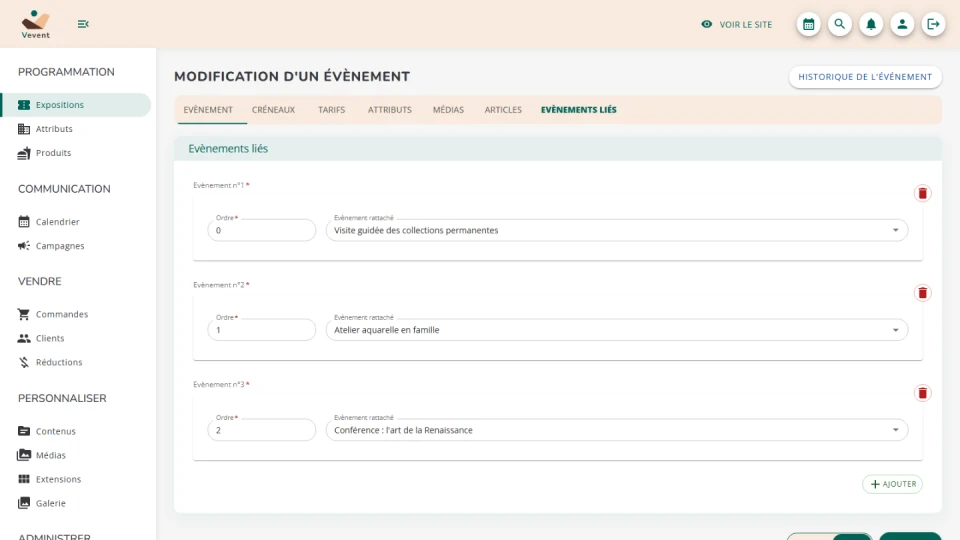Open the calendar icon in header
The image size is (960, 540).
point(809,24)
